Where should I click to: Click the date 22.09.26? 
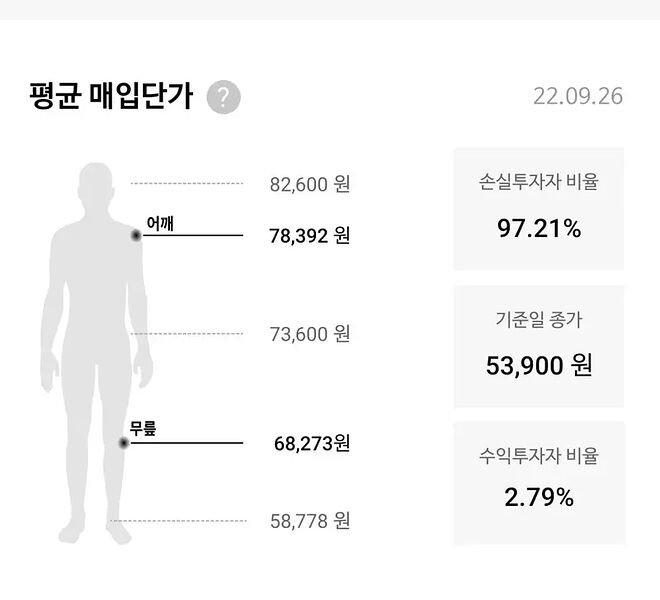point(578,97)
